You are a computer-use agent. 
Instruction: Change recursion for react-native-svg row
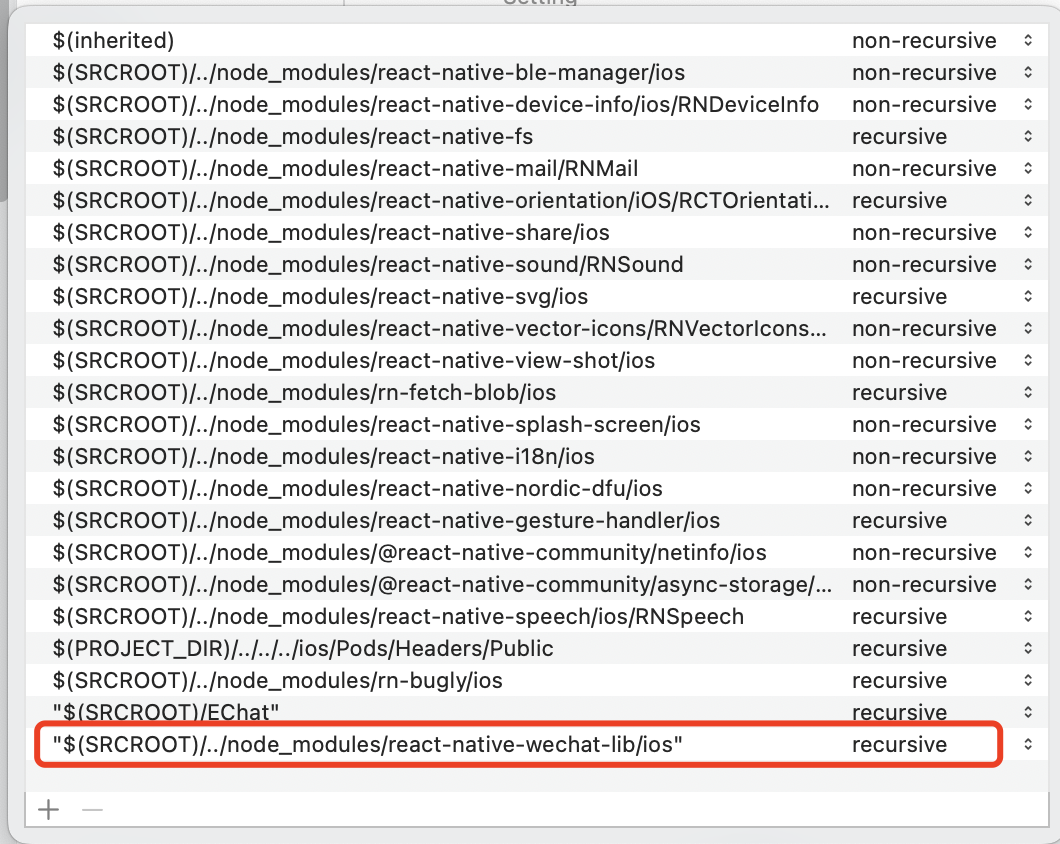[1028, 297]
